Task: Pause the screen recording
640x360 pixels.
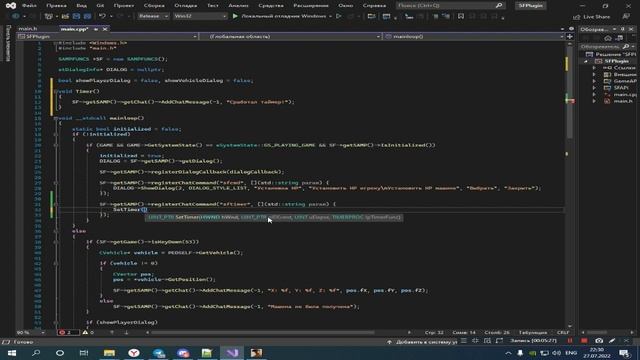Action: point(570,341)
